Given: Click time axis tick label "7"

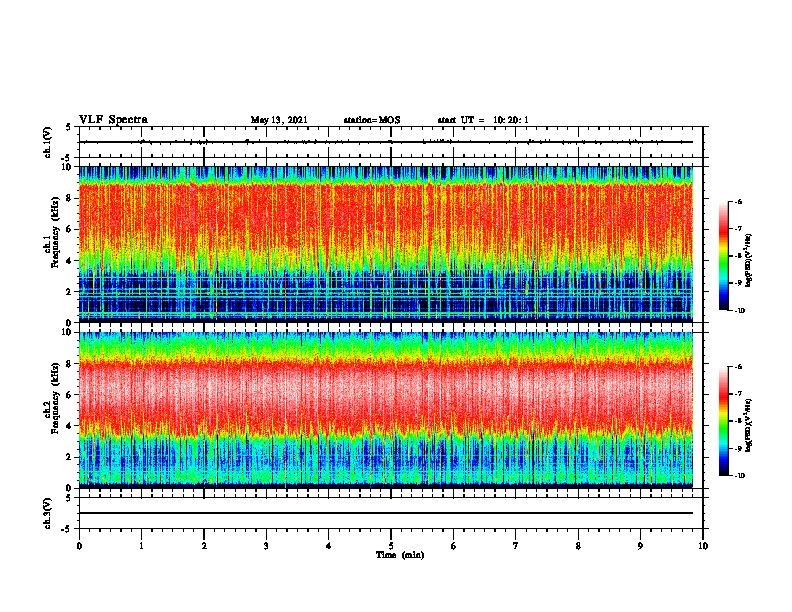Looking at the screenshot, I should point(516,546).
